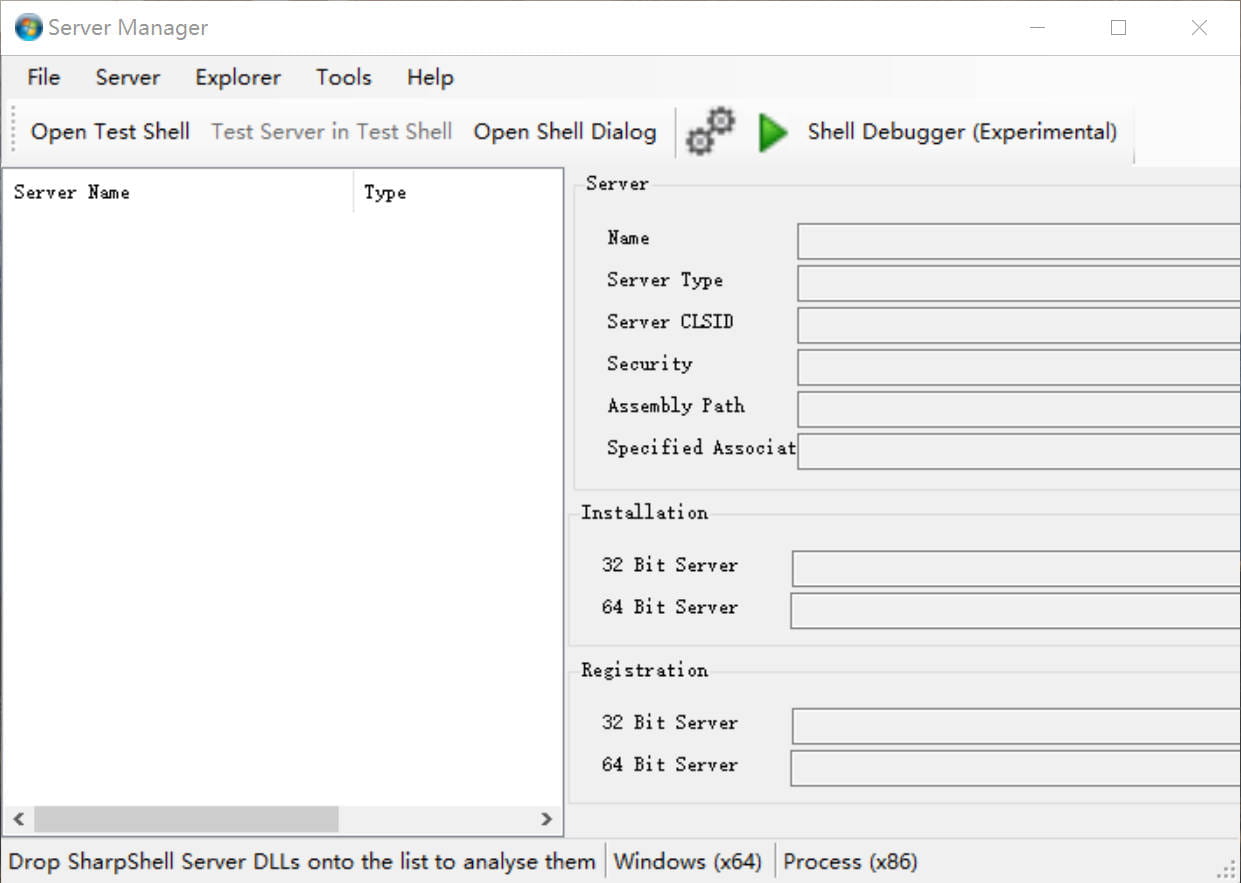Open the Explorer menu
This screenshot has width=1241, height=883.
click(x=238, y=77)
